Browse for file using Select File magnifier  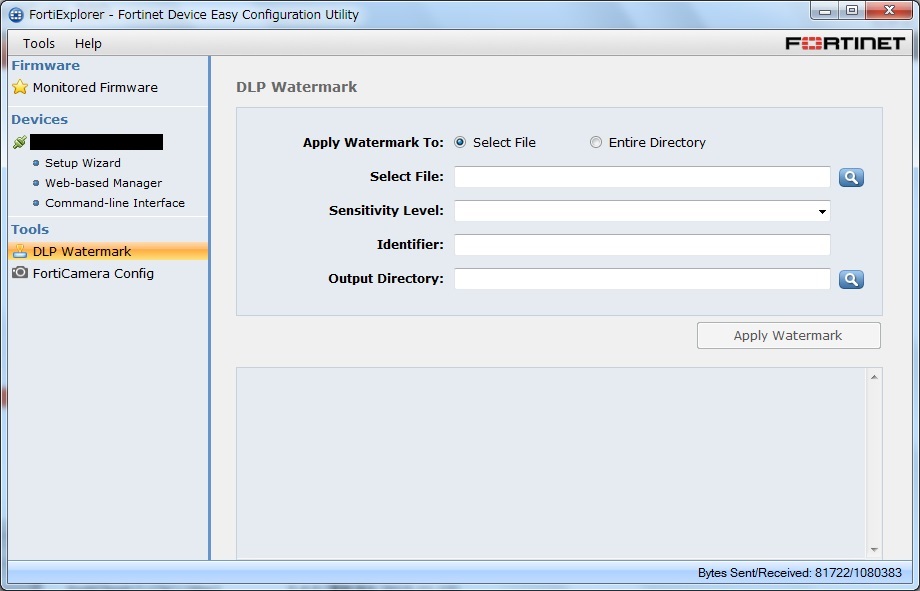(851, 178)
